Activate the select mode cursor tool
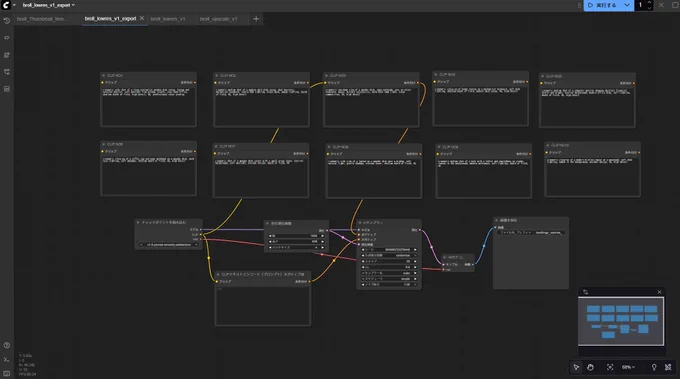The width and height of the screenshot is (680, 379). [x=576, y=367]
